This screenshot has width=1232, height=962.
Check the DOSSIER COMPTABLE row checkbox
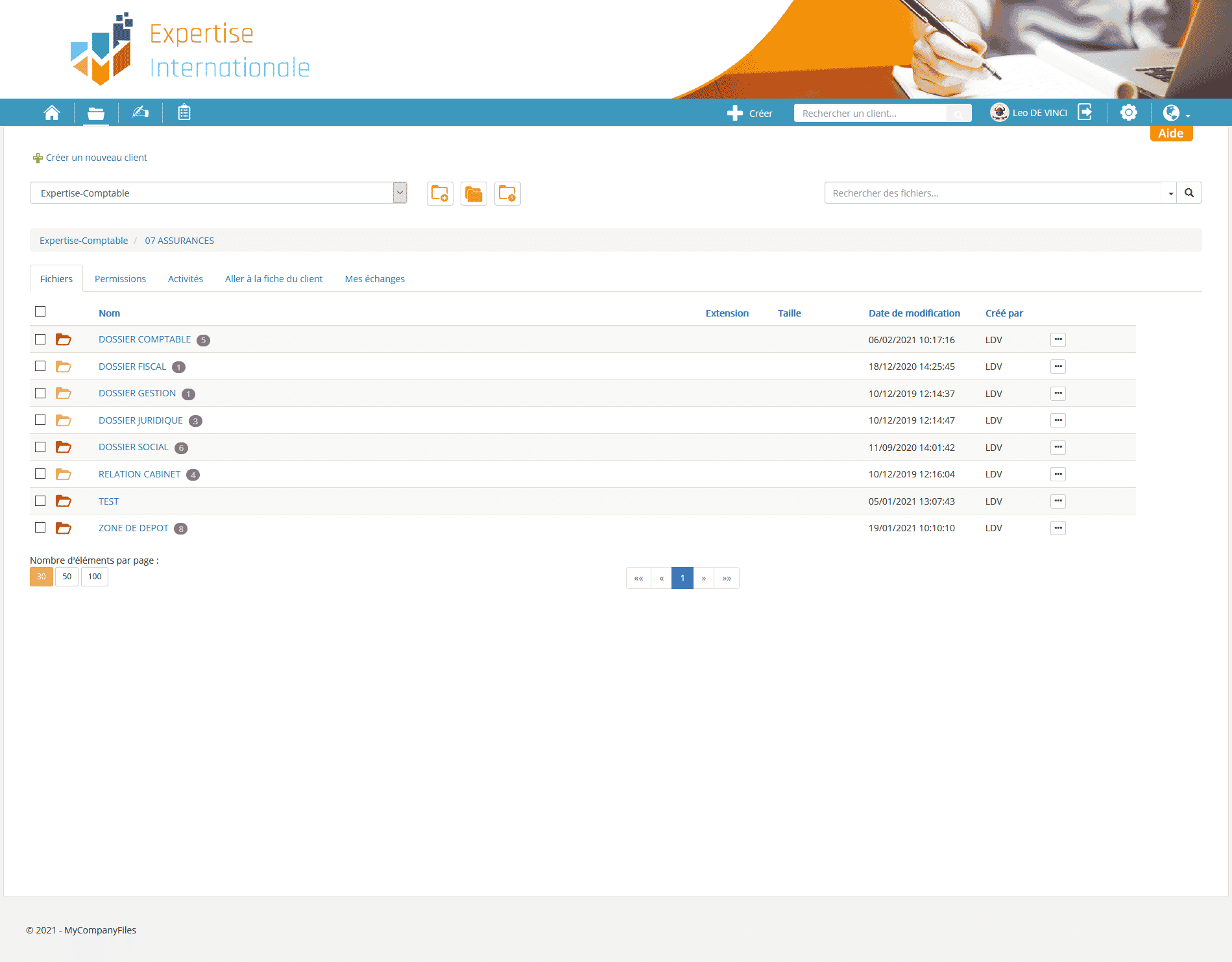pos(40,339)
